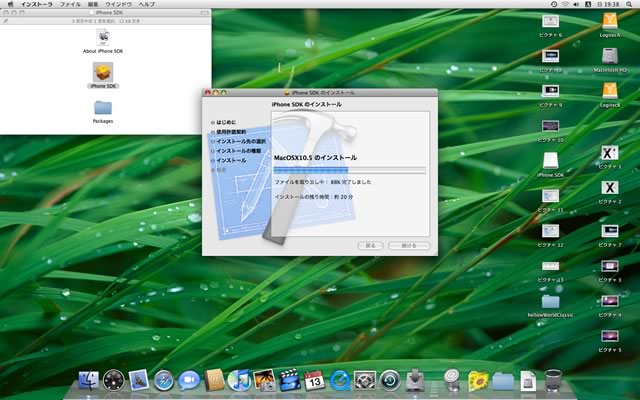The image size is (640, 400).
Task: Open the ウインドウ menu
Action: click(118, 4)
